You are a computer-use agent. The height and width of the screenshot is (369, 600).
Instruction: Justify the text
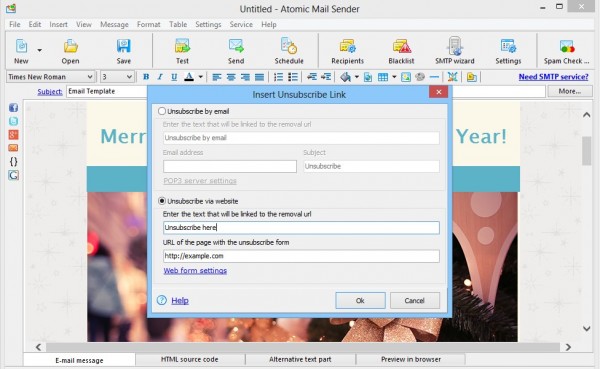coord(259,77)
